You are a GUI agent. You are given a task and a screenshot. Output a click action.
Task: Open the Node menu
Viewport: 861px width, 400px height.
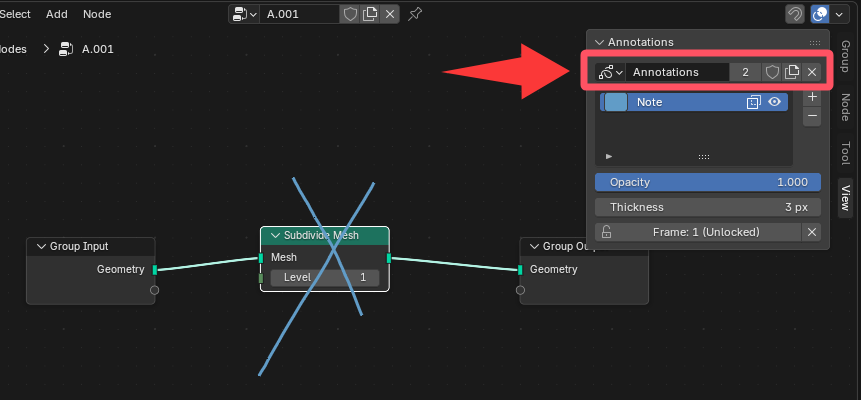pyautogui.click(x=97, y=14)
